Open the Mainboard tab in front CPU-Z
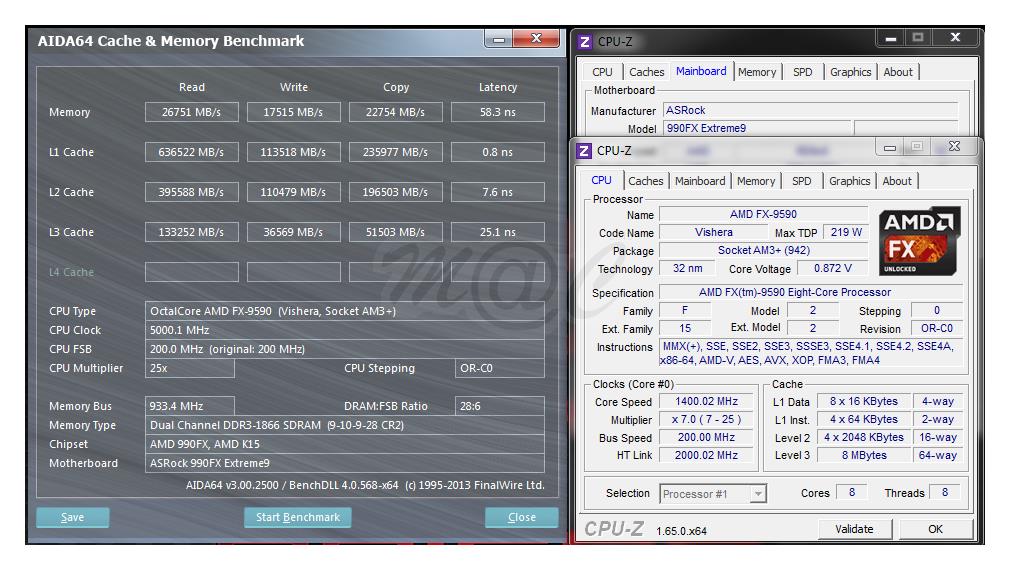 tap(700, 181)
